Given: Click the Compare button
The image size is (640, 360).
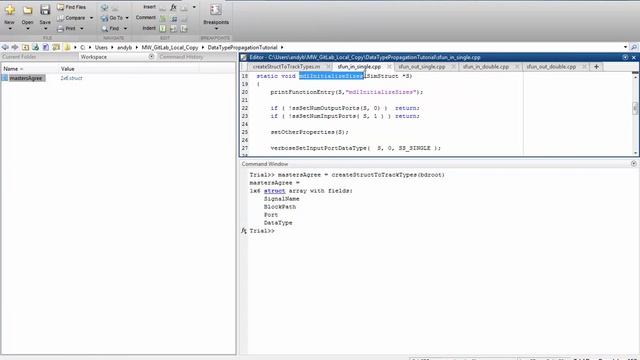Looking at the screenshot, I should pyautogui.click(x=71, y=18).
